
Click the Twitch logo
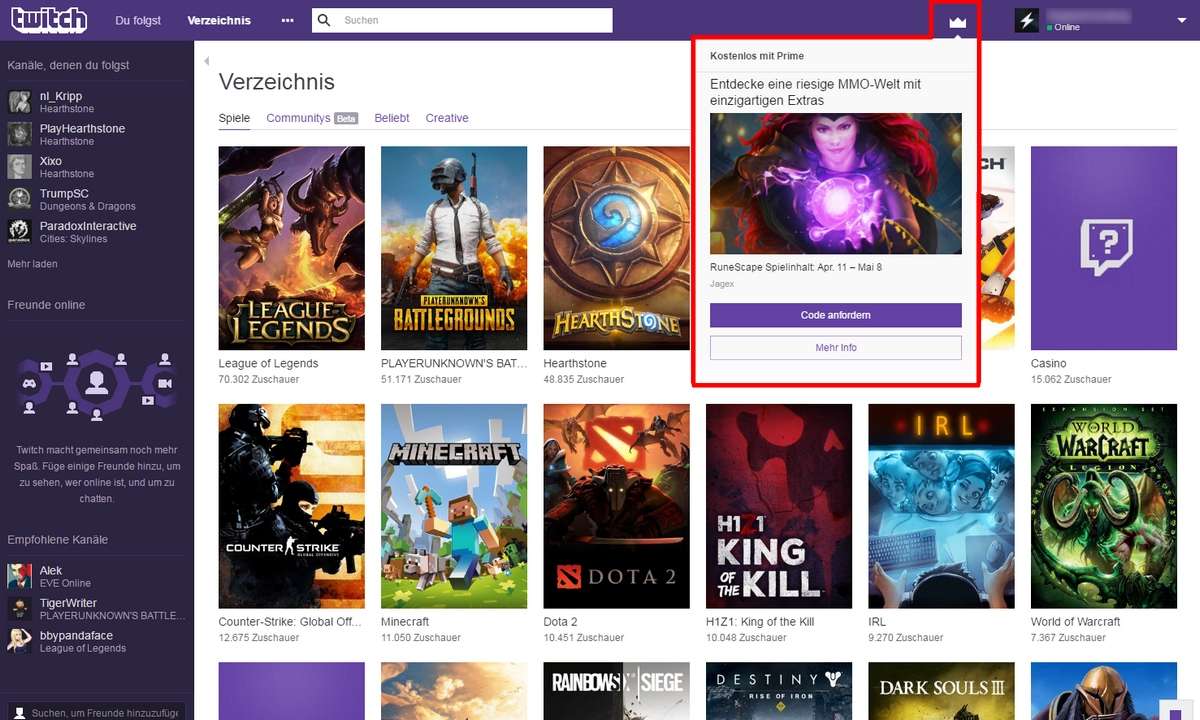click(50, 19)
